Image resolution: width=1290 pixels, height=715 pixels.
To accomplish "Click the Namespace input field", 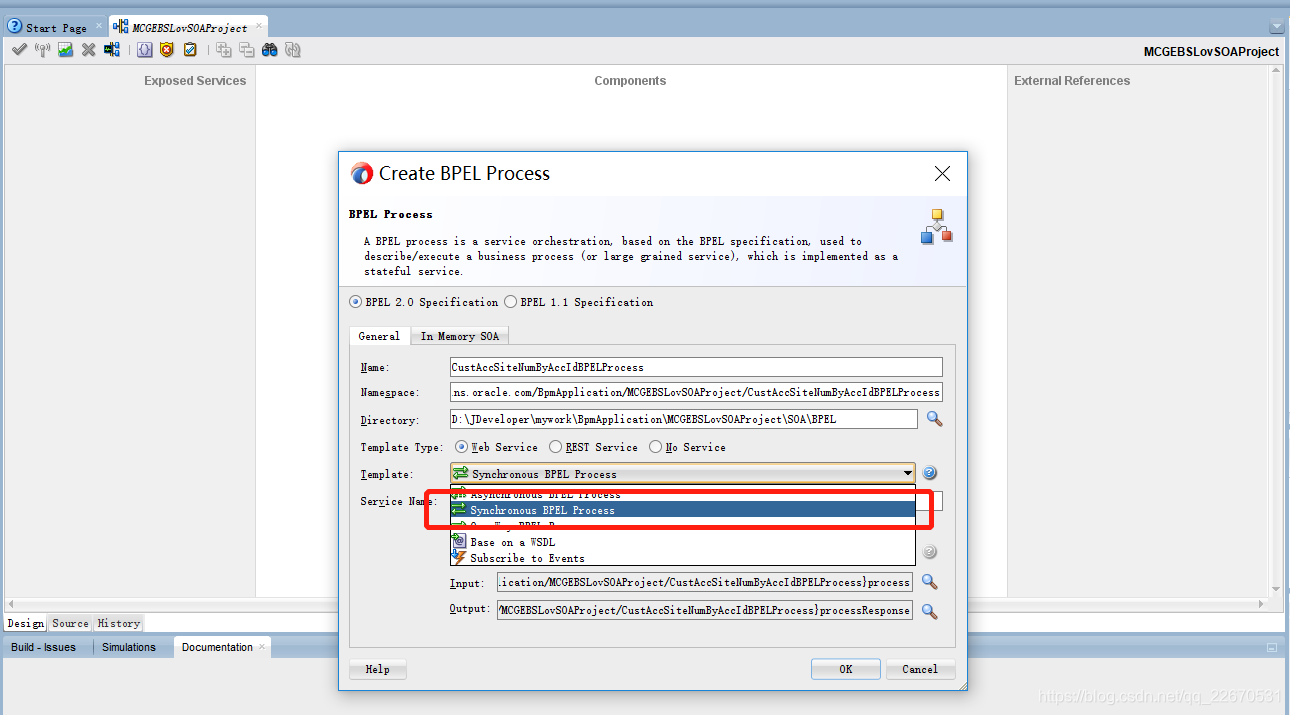I will coord(697,392).
